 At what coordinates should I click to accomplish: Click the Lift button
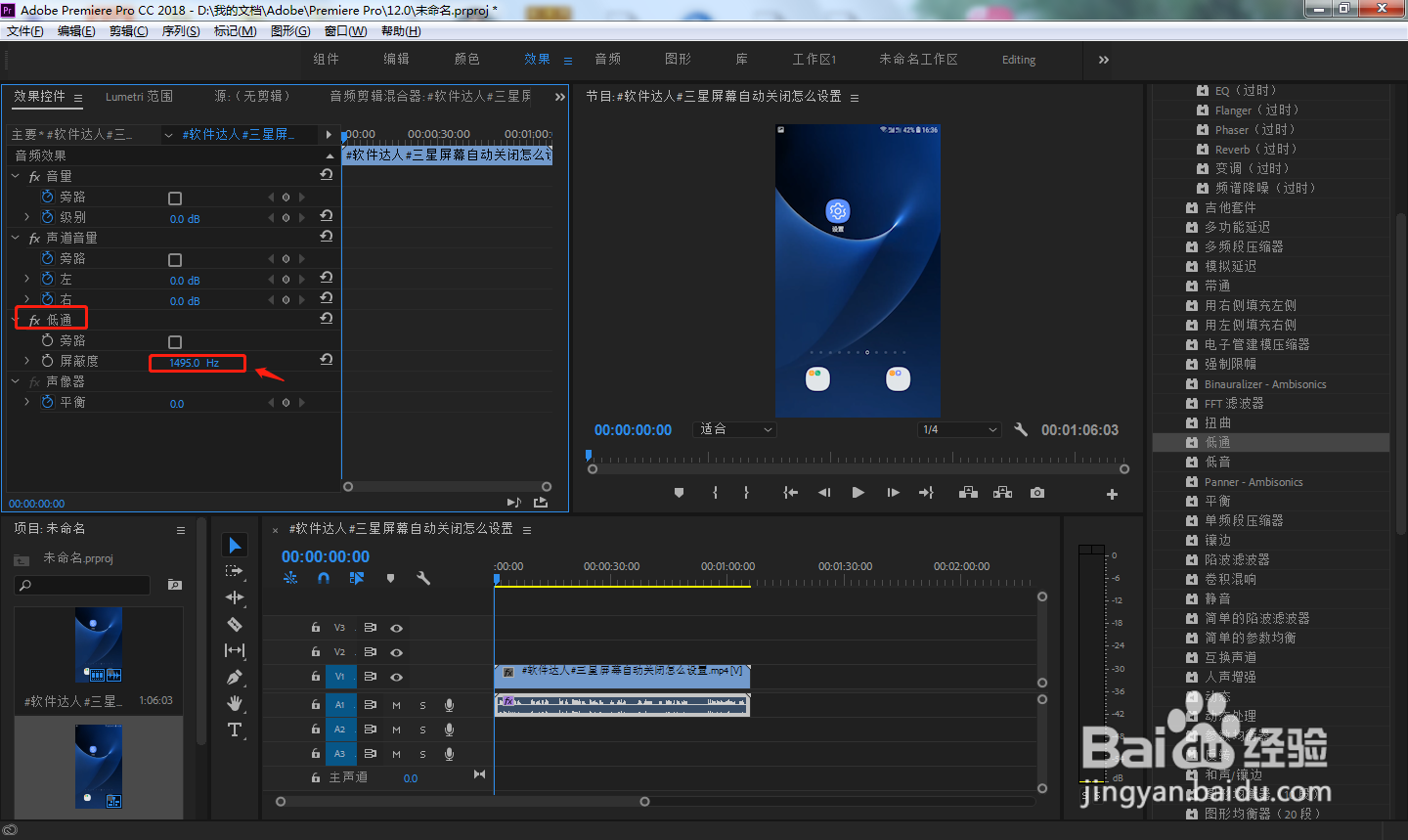[968, 493]
